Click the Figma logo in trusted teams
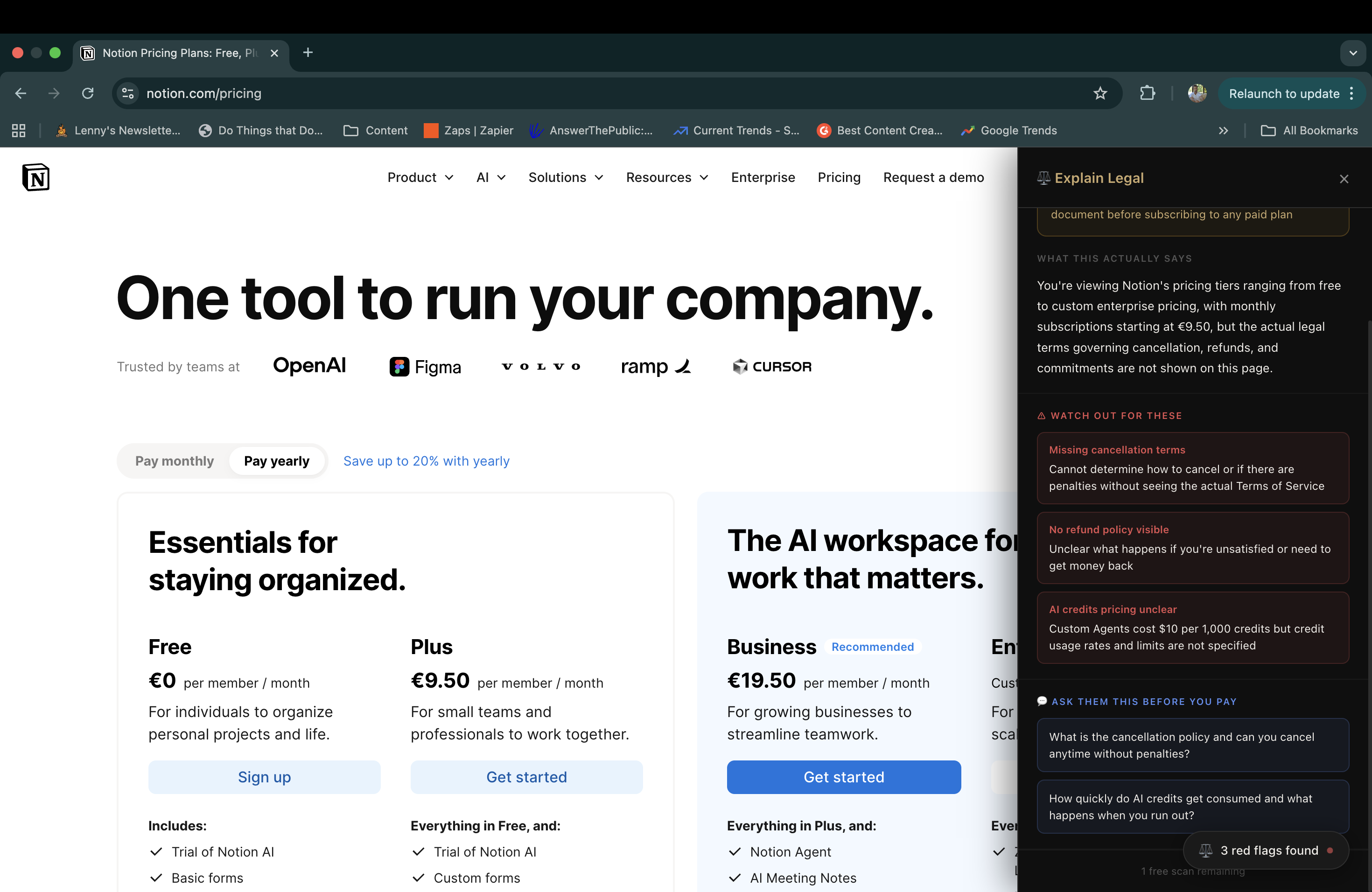The height and width of the screenshot is (892, 1372). [x=426, y=367]
